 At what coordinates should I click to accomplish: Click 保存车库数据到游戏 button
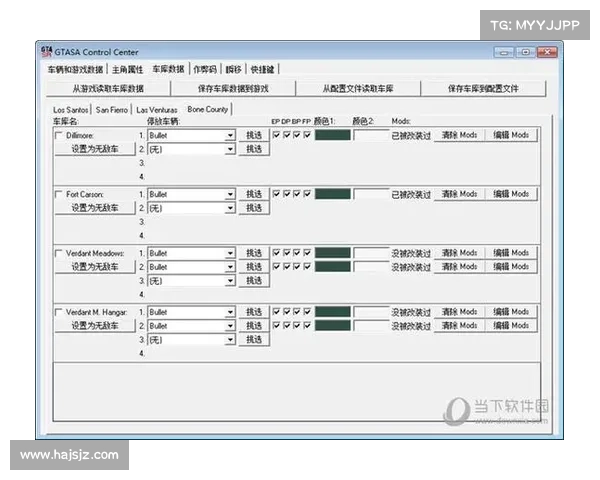tap(233, 88)
